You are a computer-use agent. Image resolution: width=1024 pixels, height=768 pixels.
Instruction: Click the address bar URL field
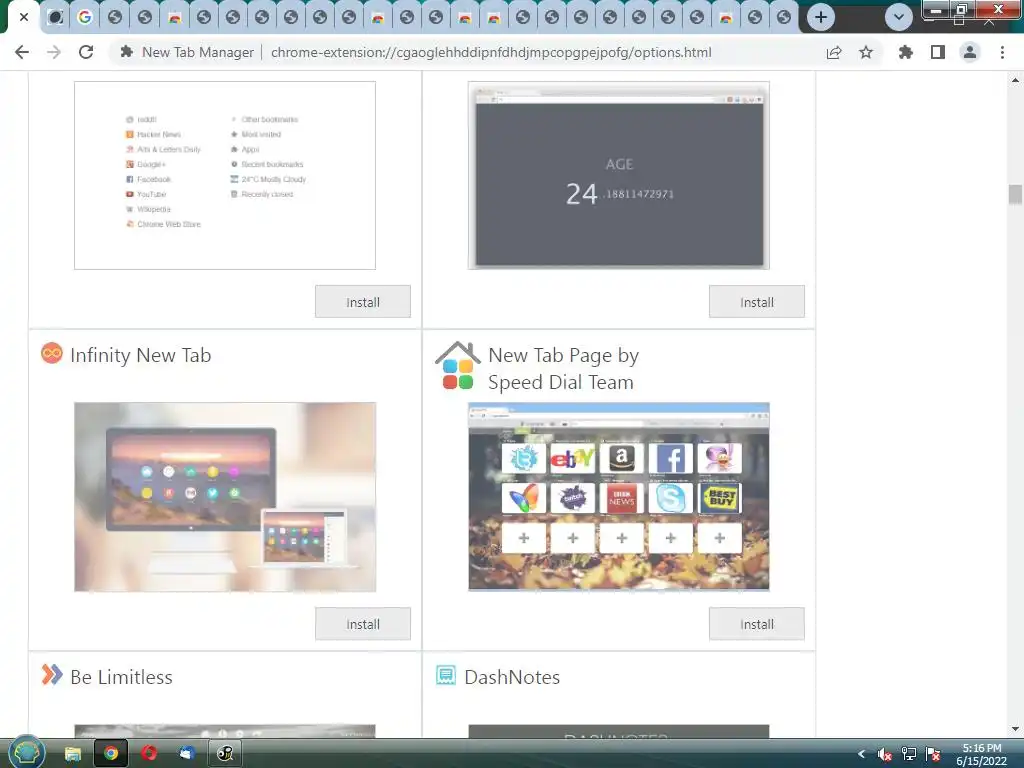(490, 52)
